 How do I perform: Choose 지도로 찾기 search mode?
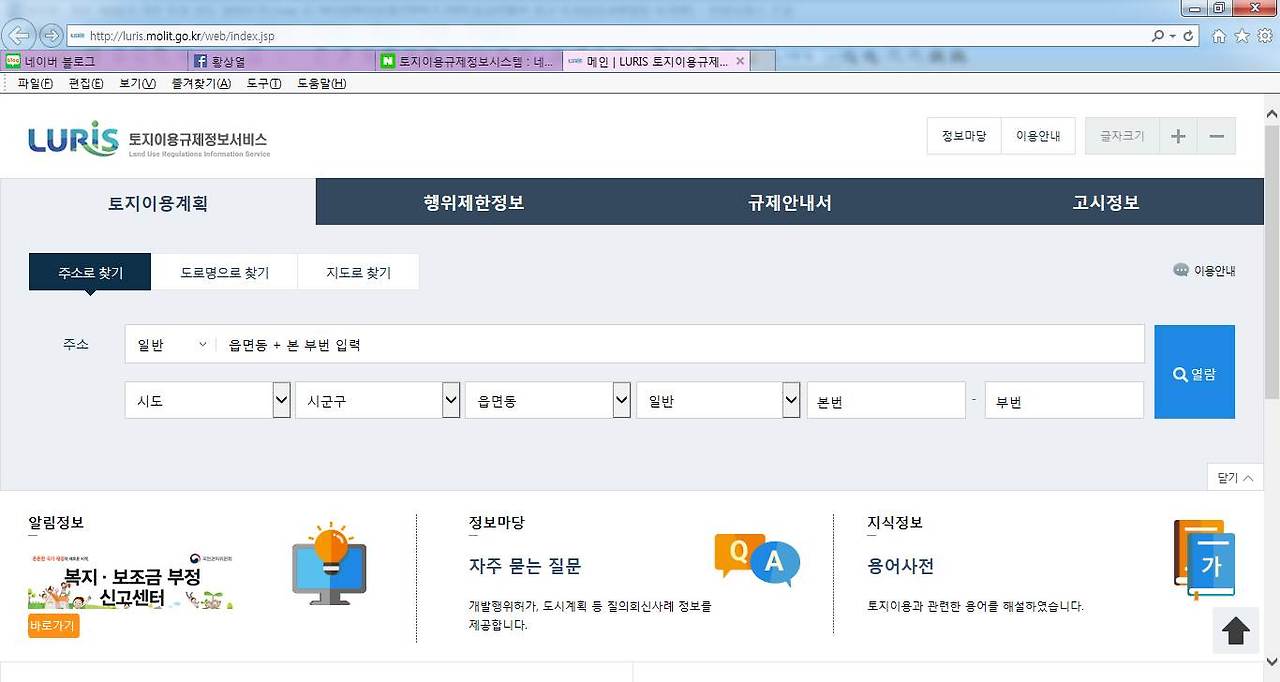(x=358, y=272)
